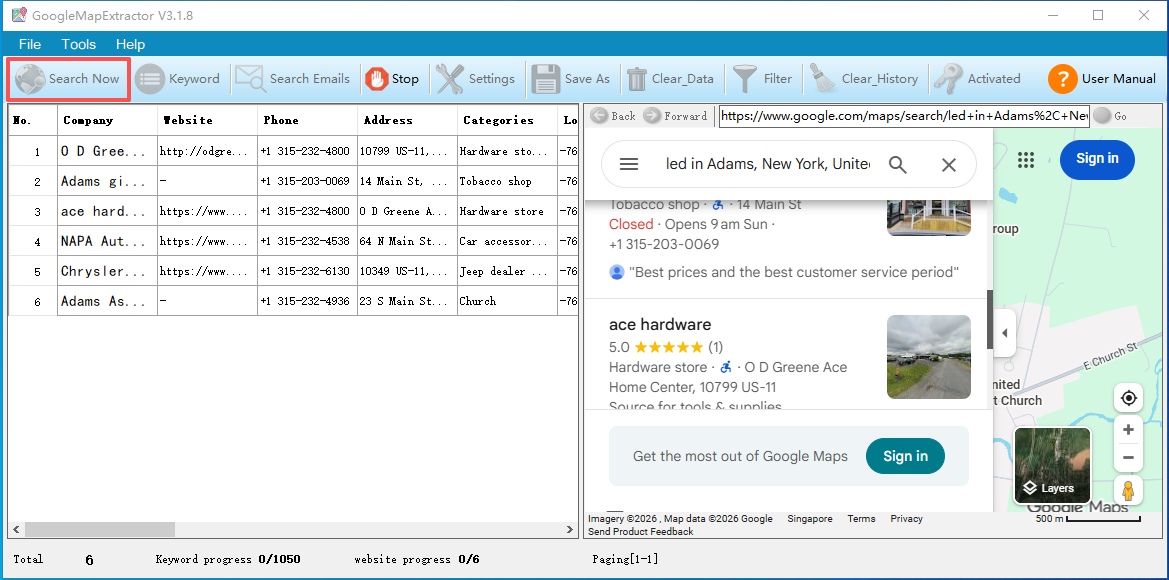This screenshot has height=580, width=1169.
Task: Clear data using the trash bin icon
Action: click(637, 79)
